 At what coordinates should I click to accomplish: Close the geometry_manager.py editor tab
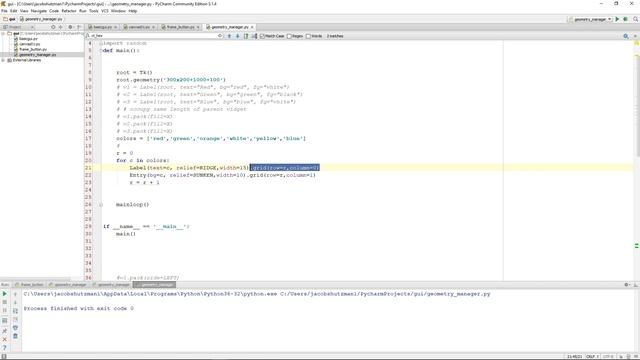point(252,27)
